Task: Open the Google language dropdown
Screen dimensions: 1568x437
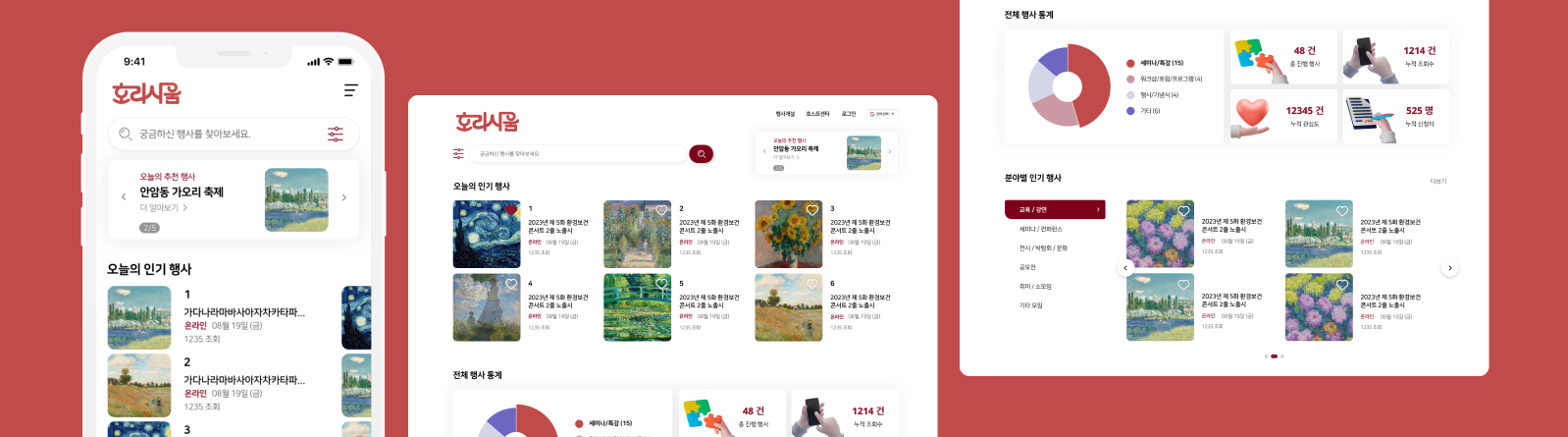Action: pos(882,114)
